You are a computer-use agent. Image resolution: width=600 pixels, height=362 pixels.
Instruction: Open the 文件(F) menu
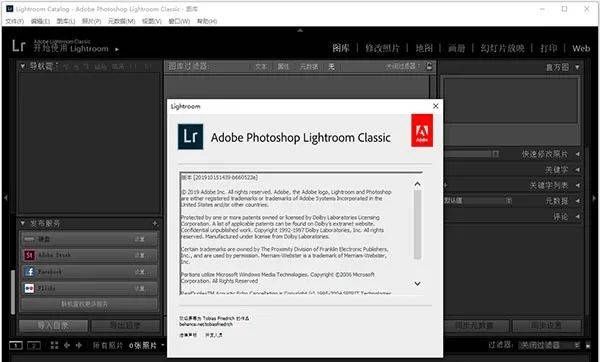click(15, 21)
